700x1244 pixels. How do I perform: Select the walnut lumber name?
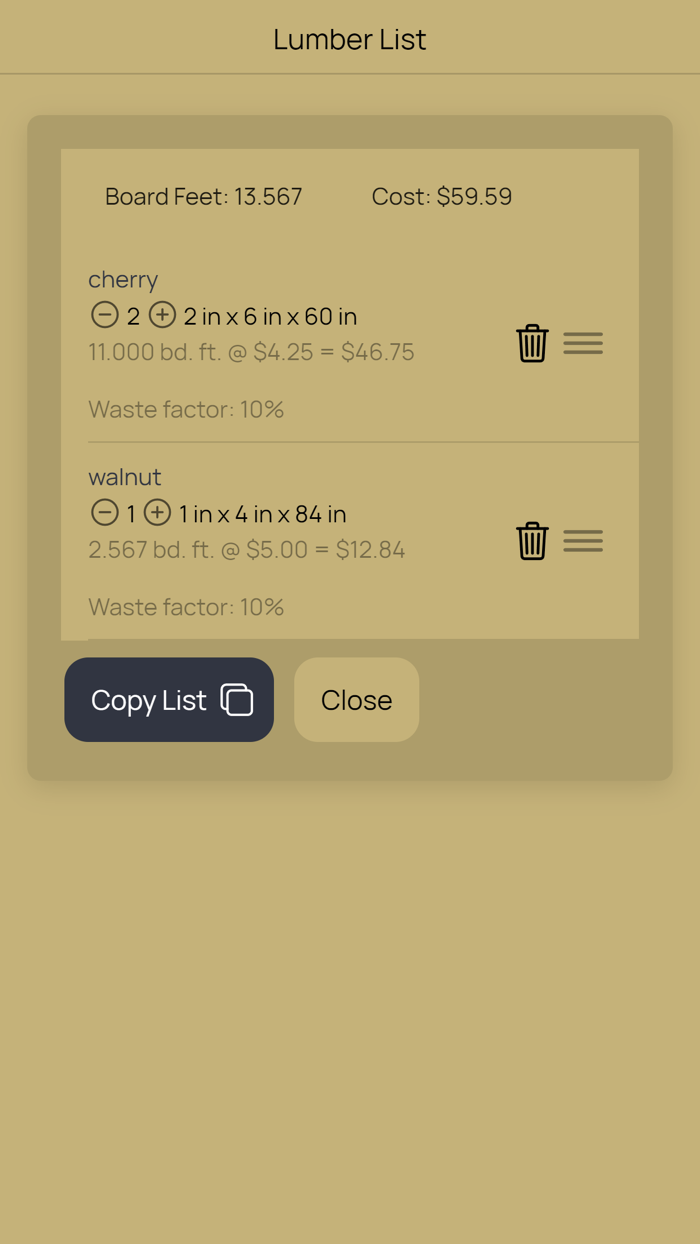tap(124, 477)
